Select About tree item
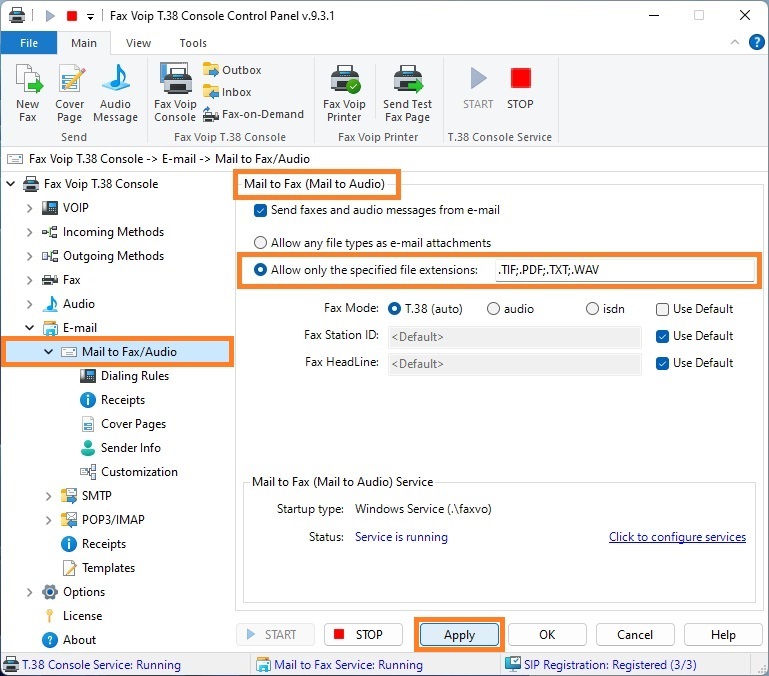This screenshot has height=676, width=769. [x=79, y=640]
